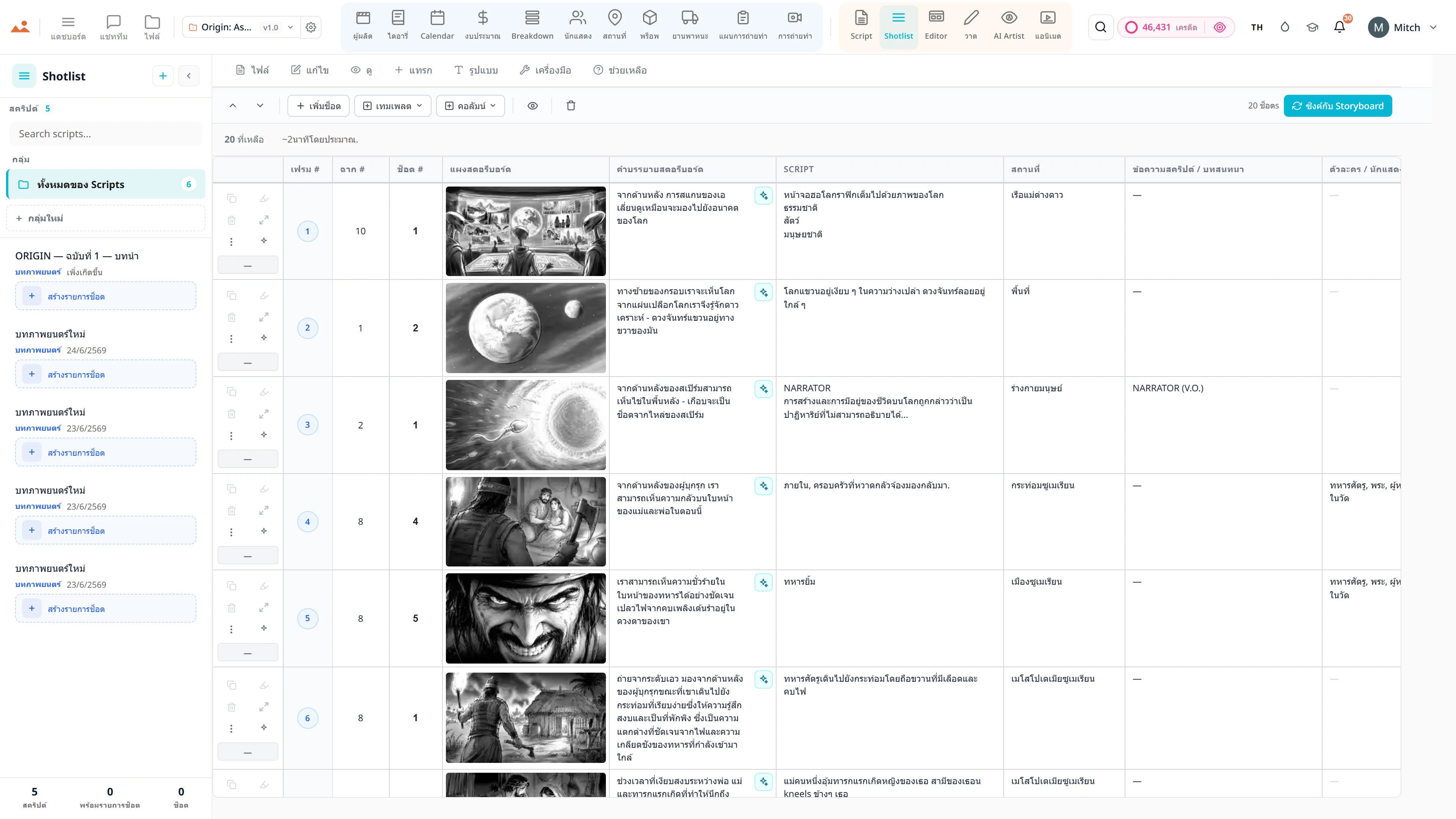Screen dimensions: 1456x819
Task: Open the File menu
Action: [252, 70]
